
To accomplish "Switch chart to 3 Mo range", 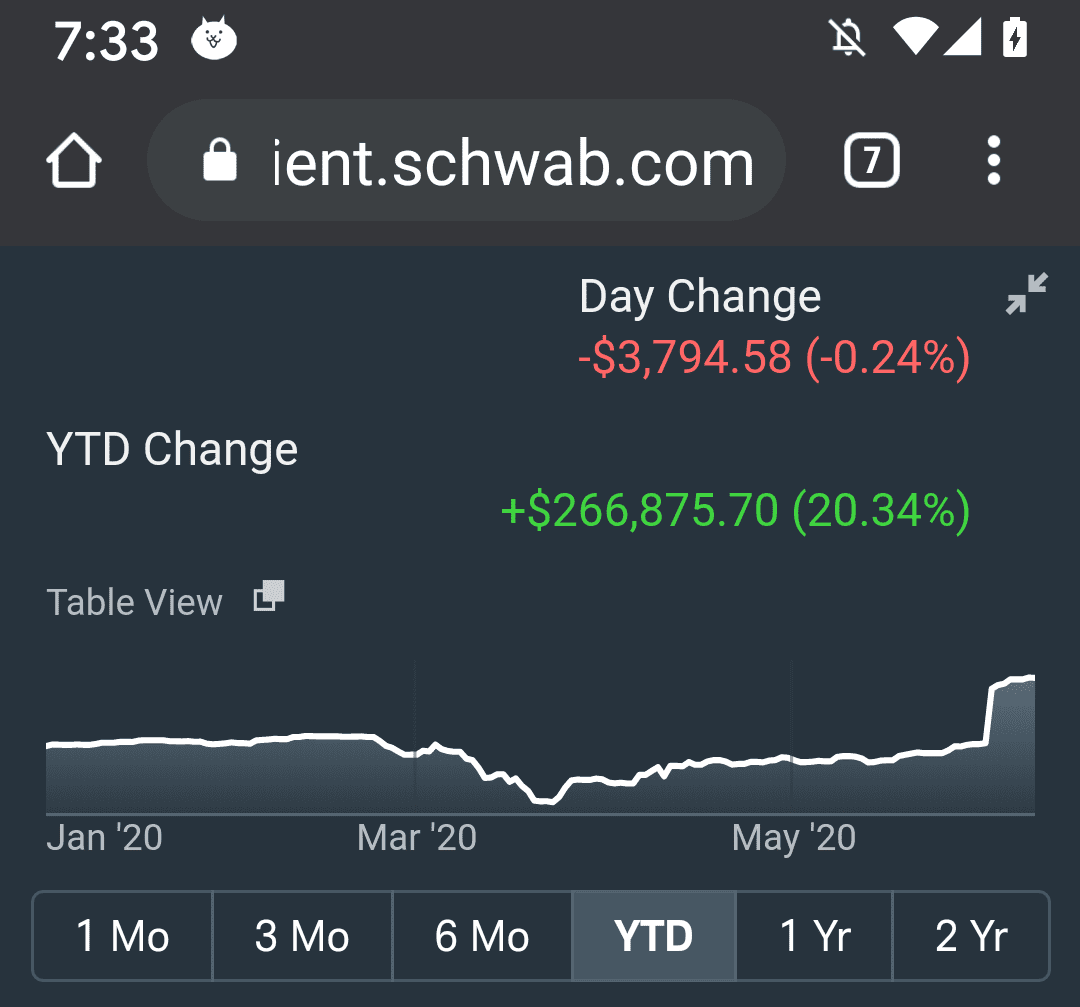I will pos(302,937).
